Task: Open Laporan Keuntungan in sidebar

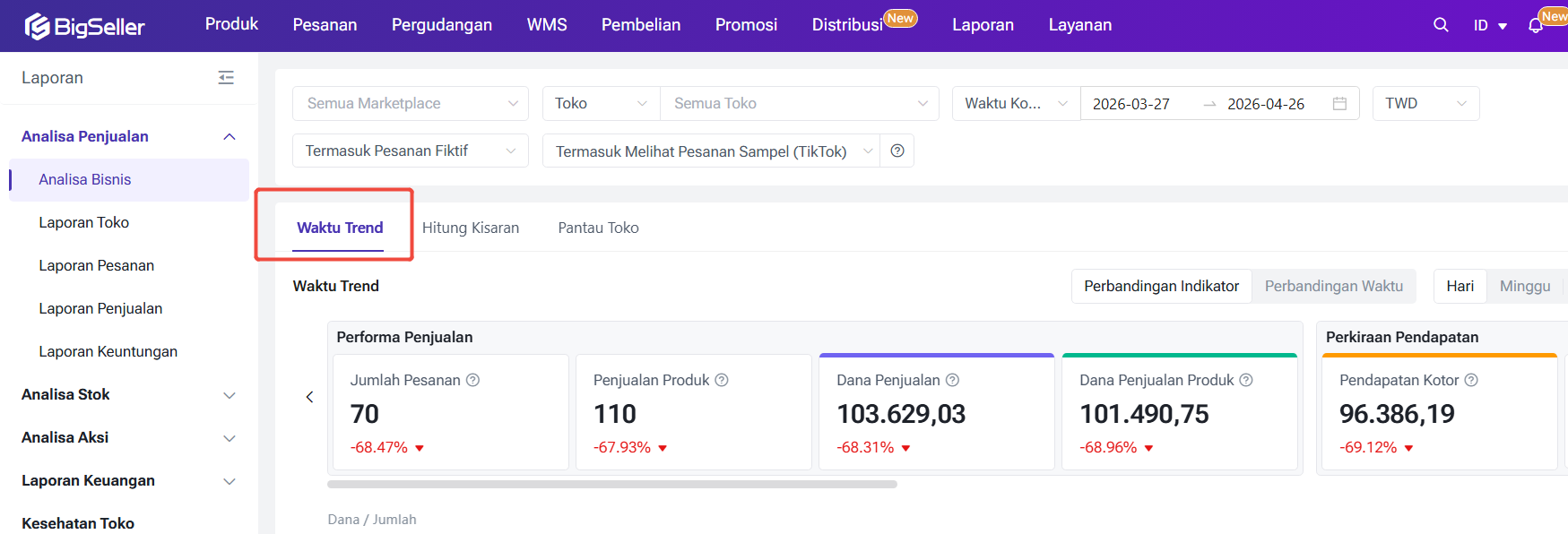Action: 108,351
